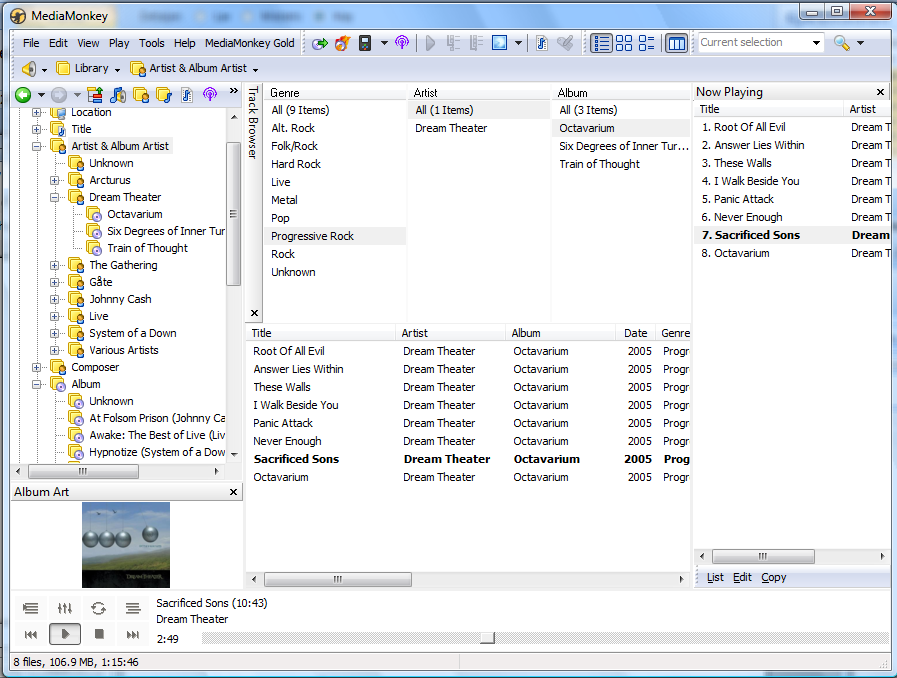The image size is (897, 678).
Task: Click the Copy button under Now Playing
Action: [773, 577]
